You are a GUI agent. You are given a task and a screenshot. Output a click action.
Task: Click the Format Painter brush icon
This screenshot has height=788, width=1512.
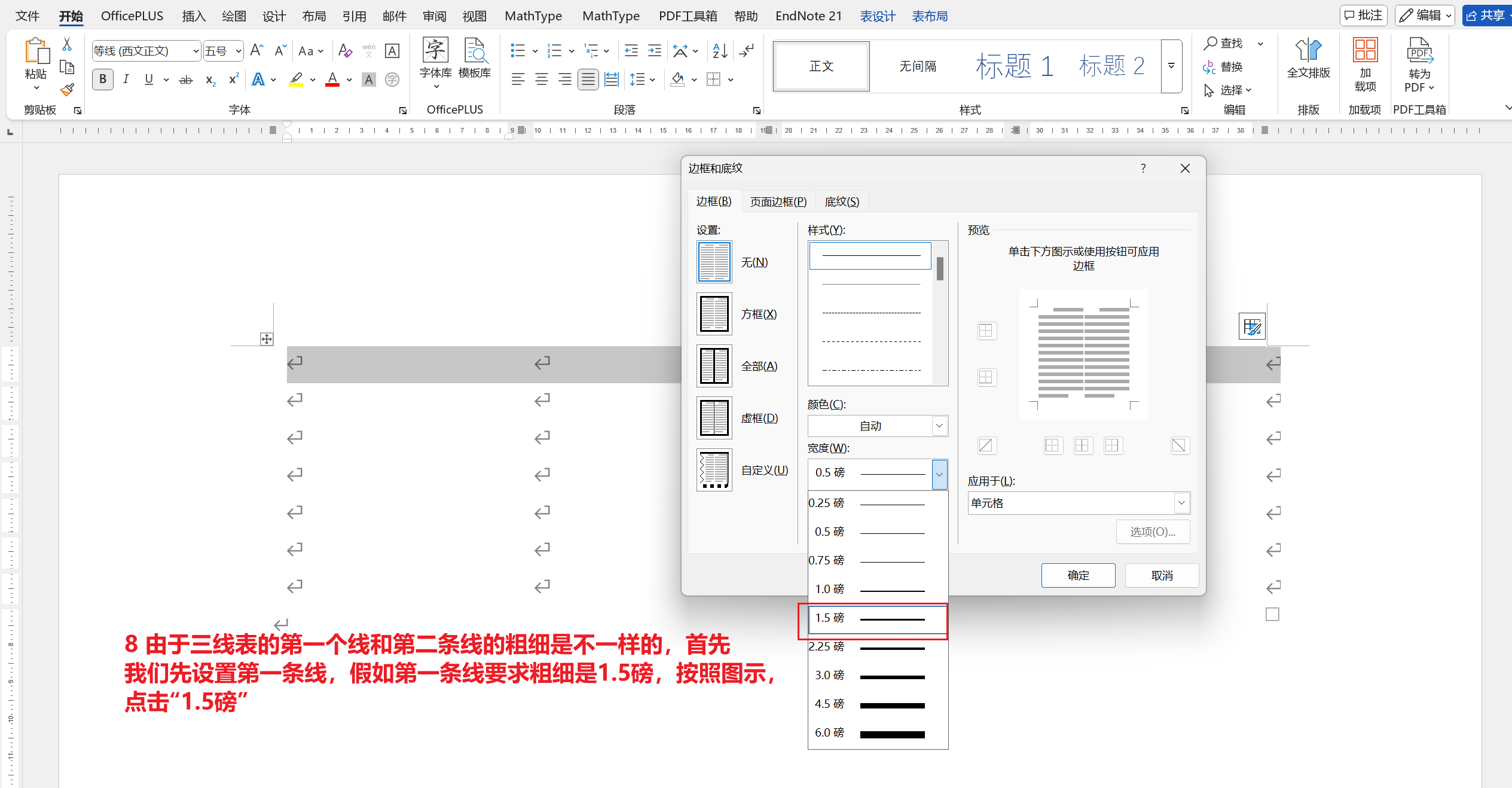click(x=67, y=90)
